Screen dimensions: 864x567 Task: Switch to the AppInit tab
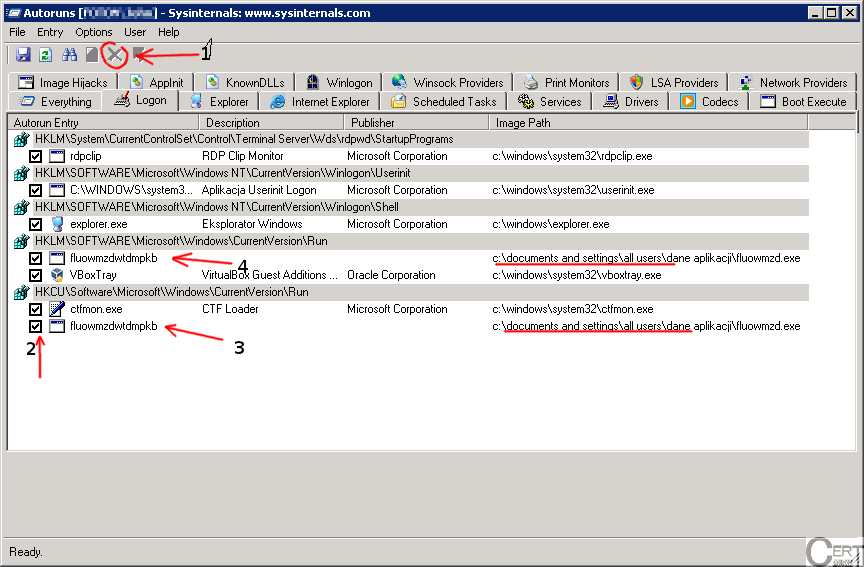click(x=156, y=83)
